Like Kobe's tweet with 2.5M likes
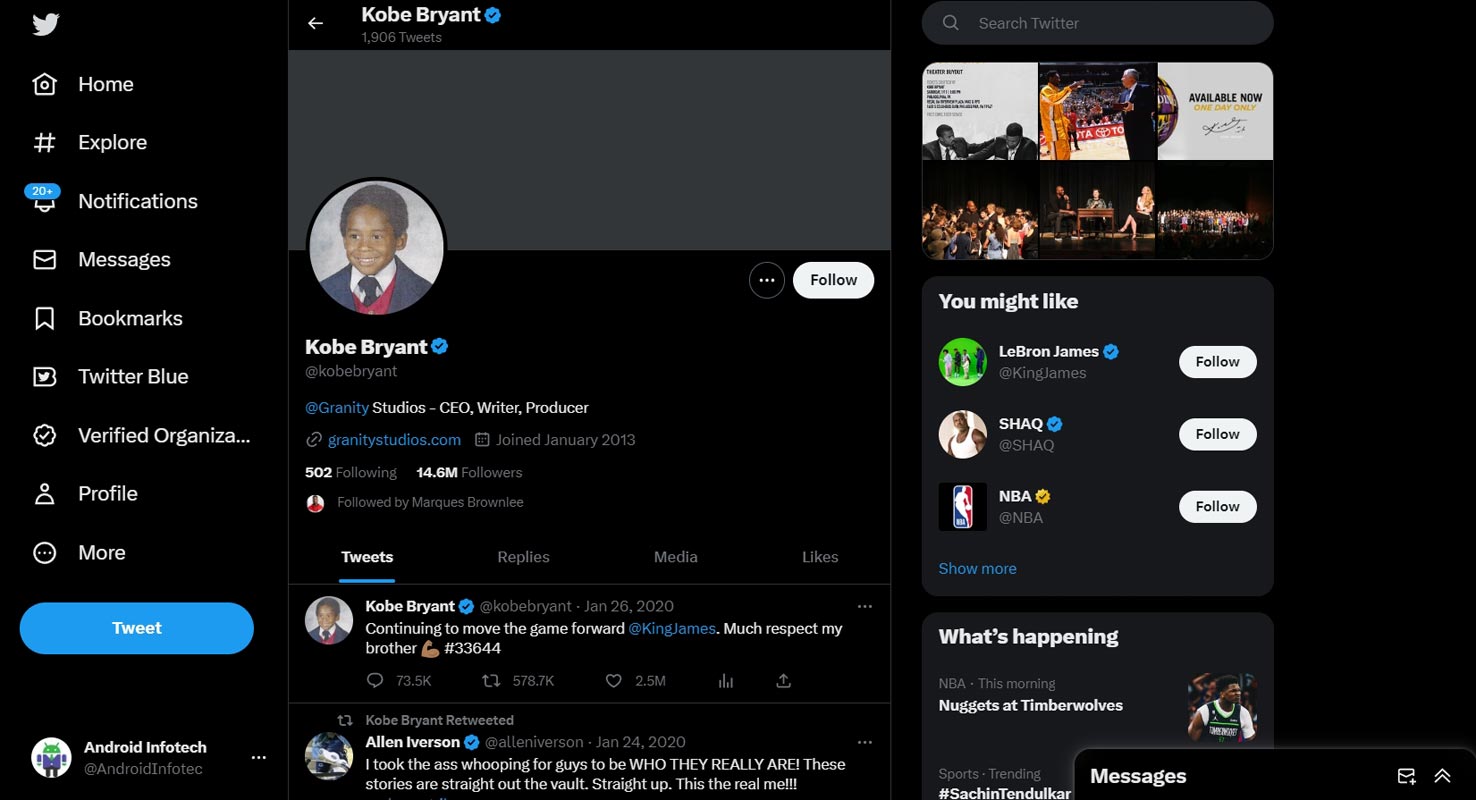 click(x=614, y=681)
